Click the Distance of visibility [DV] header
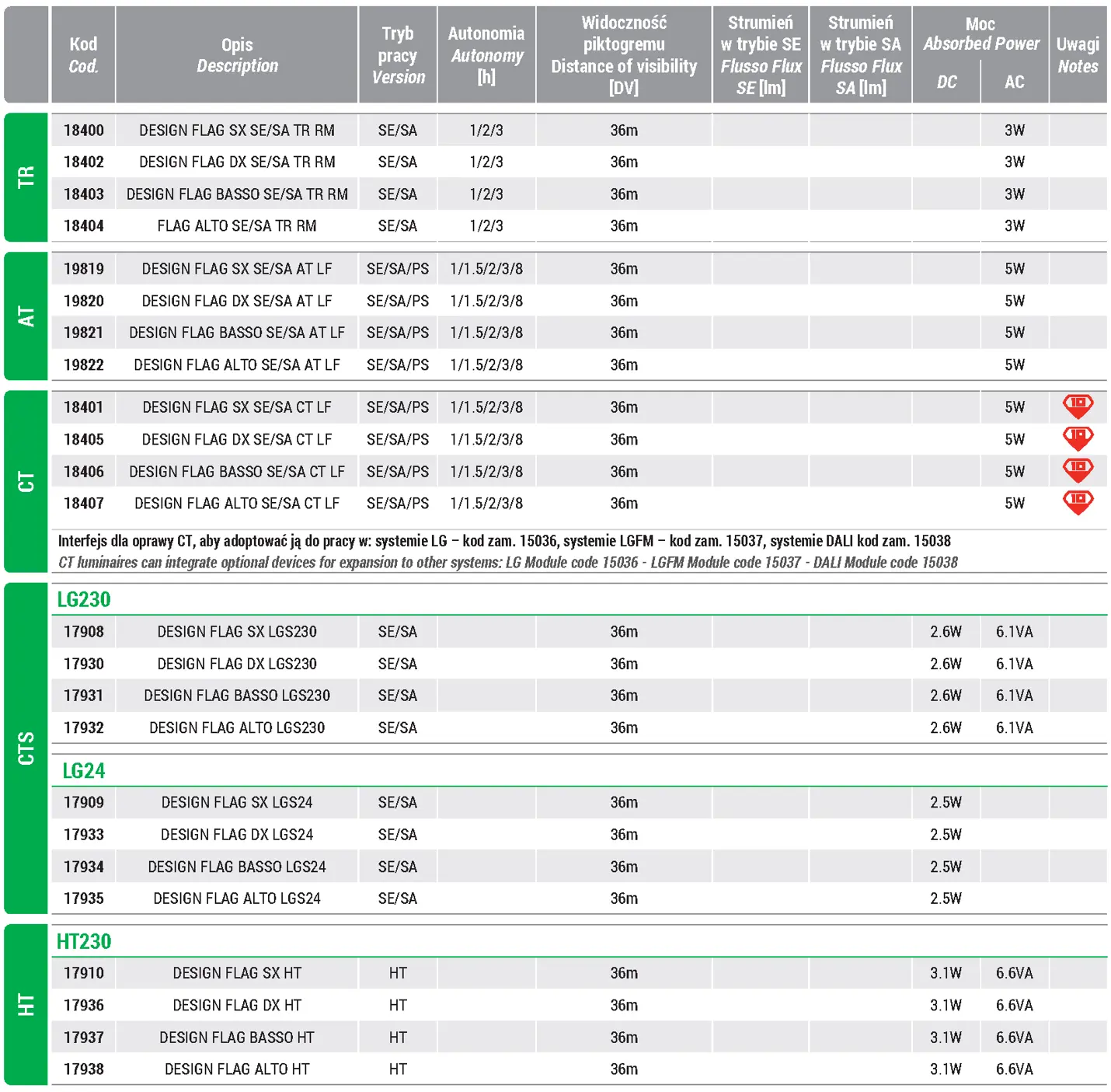Viewport: 1111px width, 1092px height. pyautogui.click(x=624, y=54)
